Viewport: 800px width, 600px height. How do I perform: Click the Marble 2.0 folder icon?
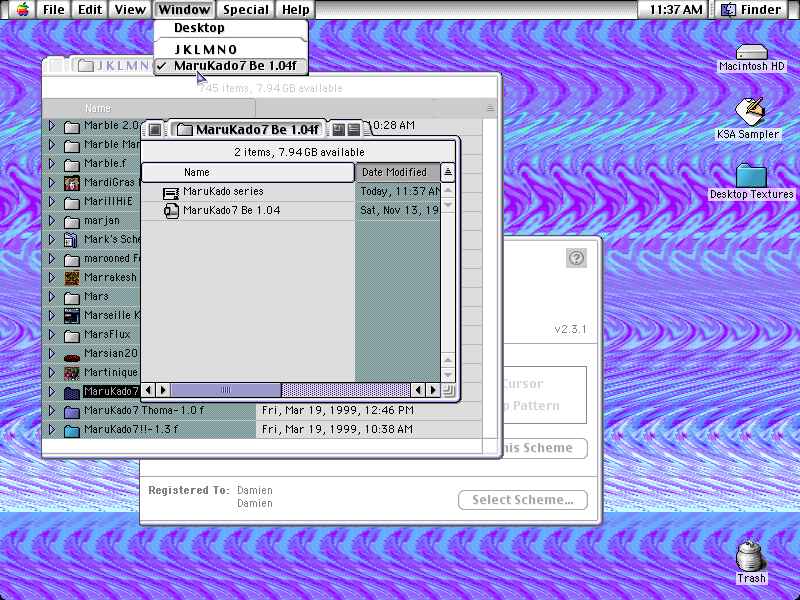pyautogui.click(x=72, y=127)
